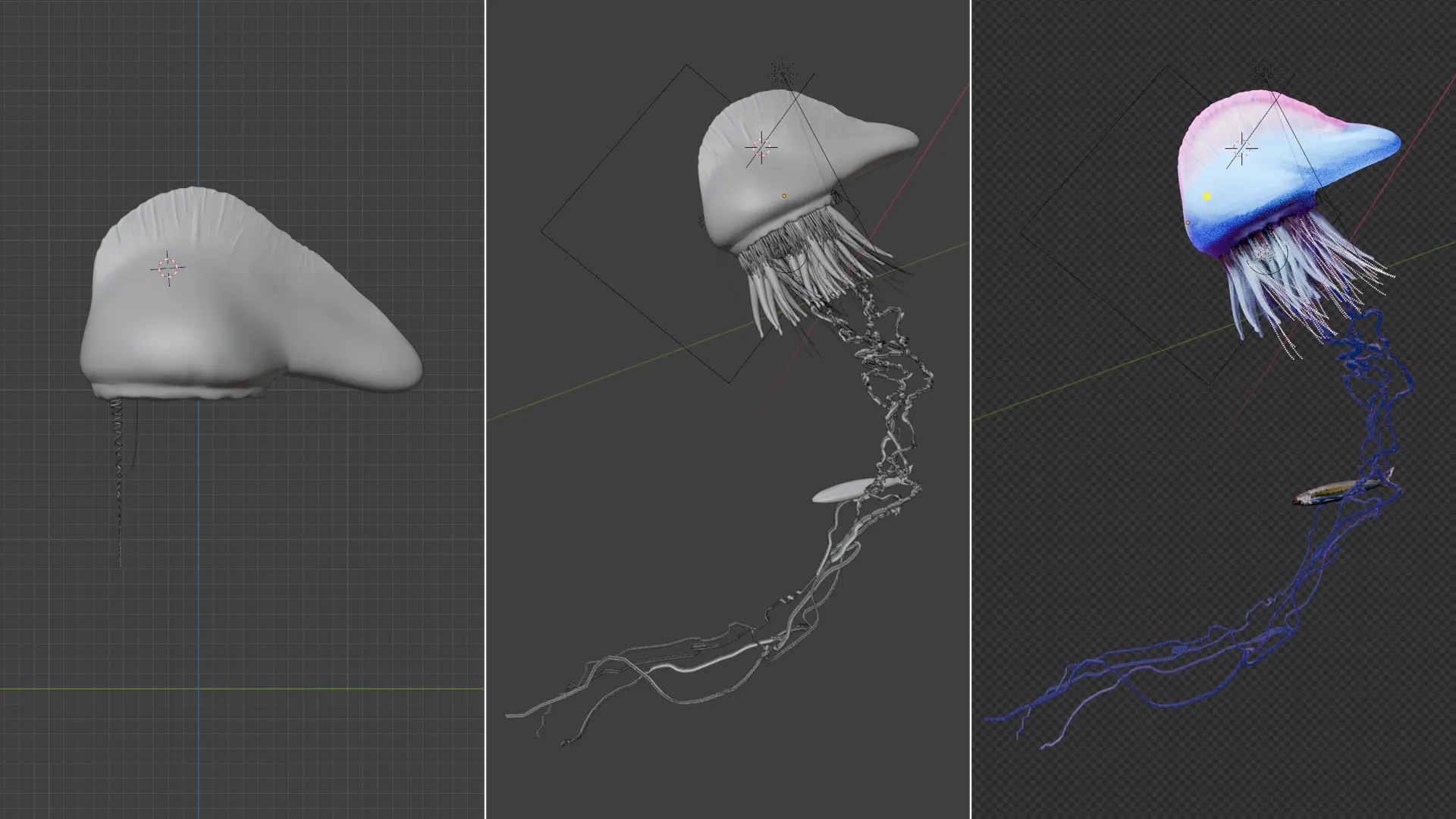
Task: Select the sun light icon above the gray jellyfish
Action: click(782, 74)
